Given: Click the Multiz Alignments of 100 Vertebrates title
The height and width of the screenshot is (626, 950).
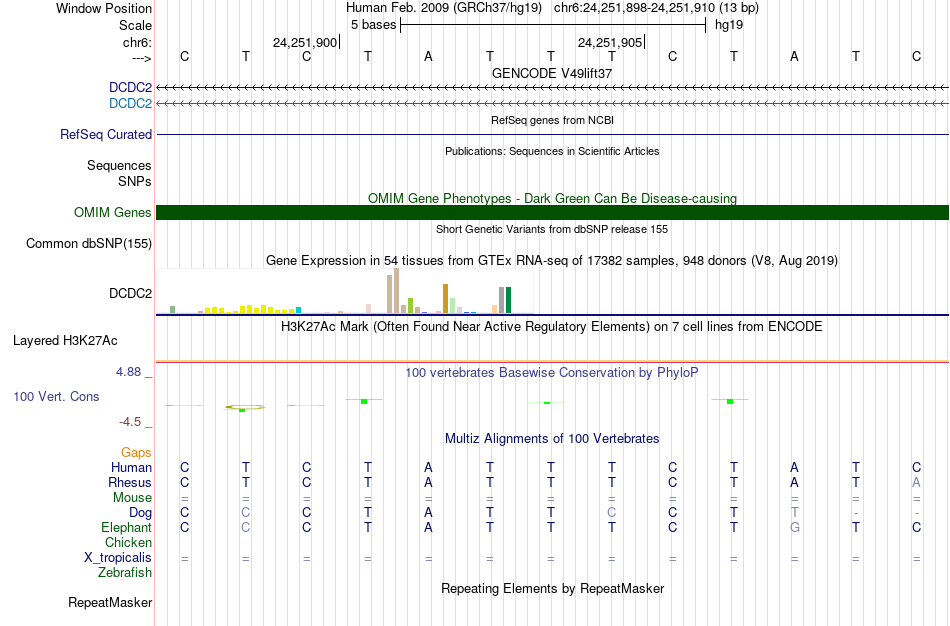Looking at the screenshot, I should click(x=552, y=439).
